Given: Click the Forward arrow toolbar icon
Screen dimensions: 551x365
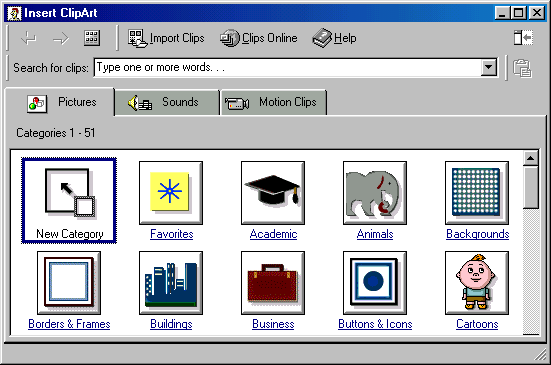Looking at the screenshot, I should 60,38.
